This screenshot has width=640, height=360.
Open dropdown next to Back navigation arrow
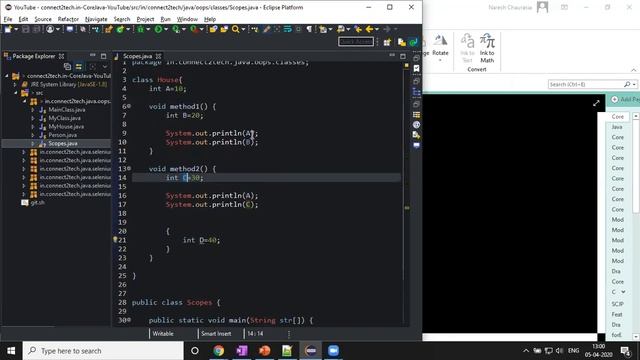tap(377, 29)
